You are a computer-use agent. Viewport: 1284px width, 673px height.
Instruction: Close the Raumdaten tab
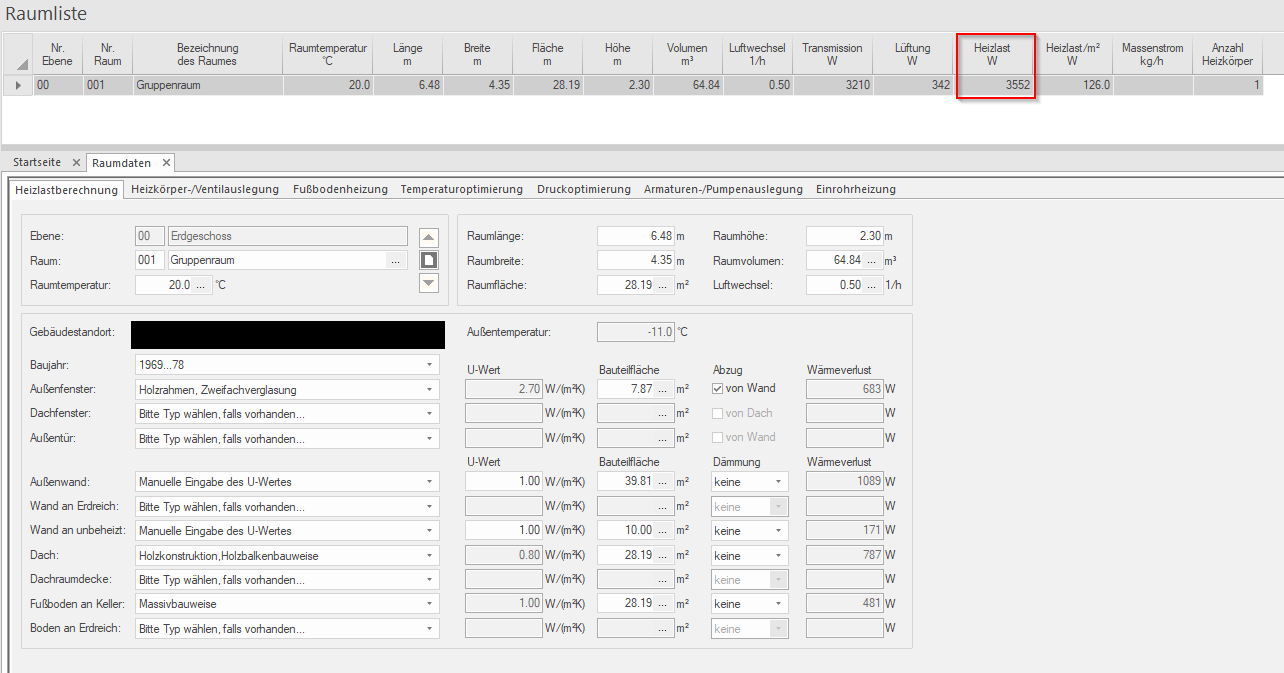(166, 162)
